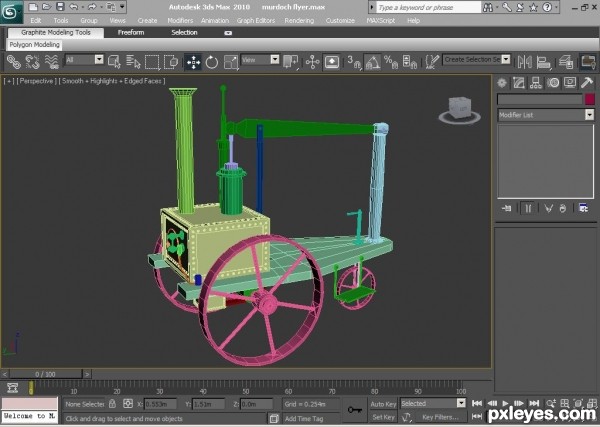Click the Polygon Modeling panel button
This screenshot has height=427, width=600.
tap(34, 45)
